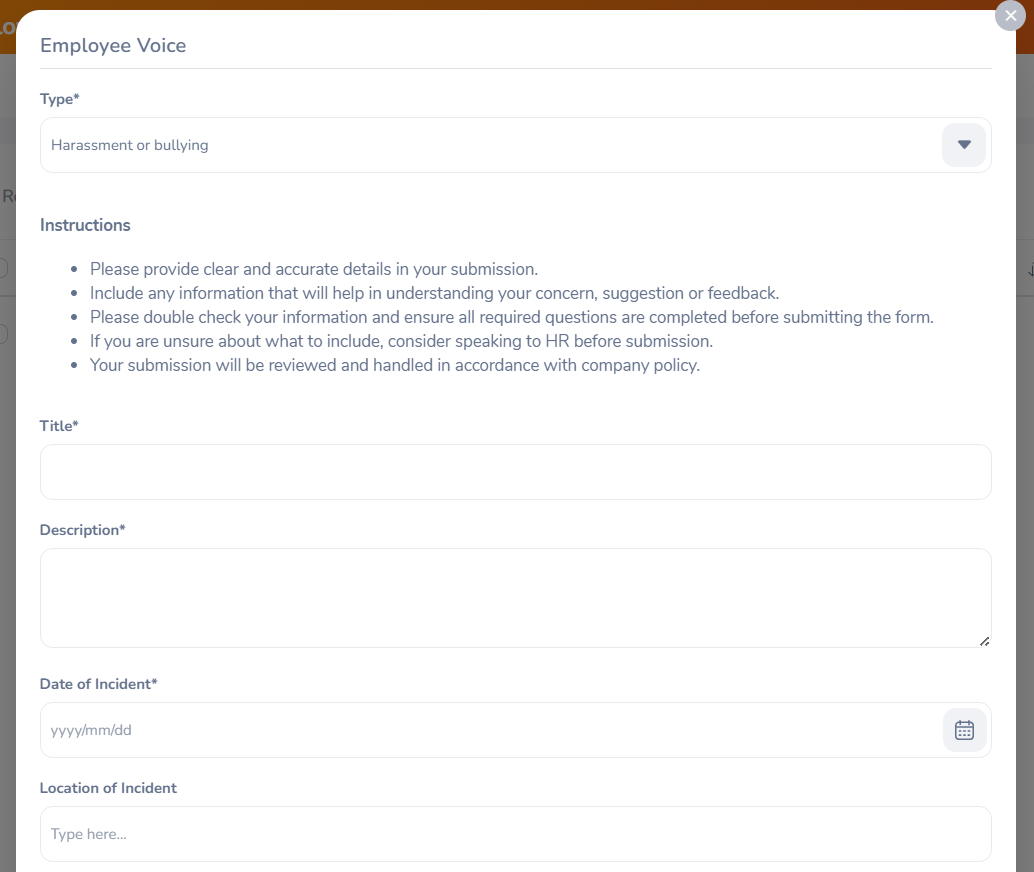1034x872 pixels.
Task: Click inside the Description text area
Action: click(515, 597)
